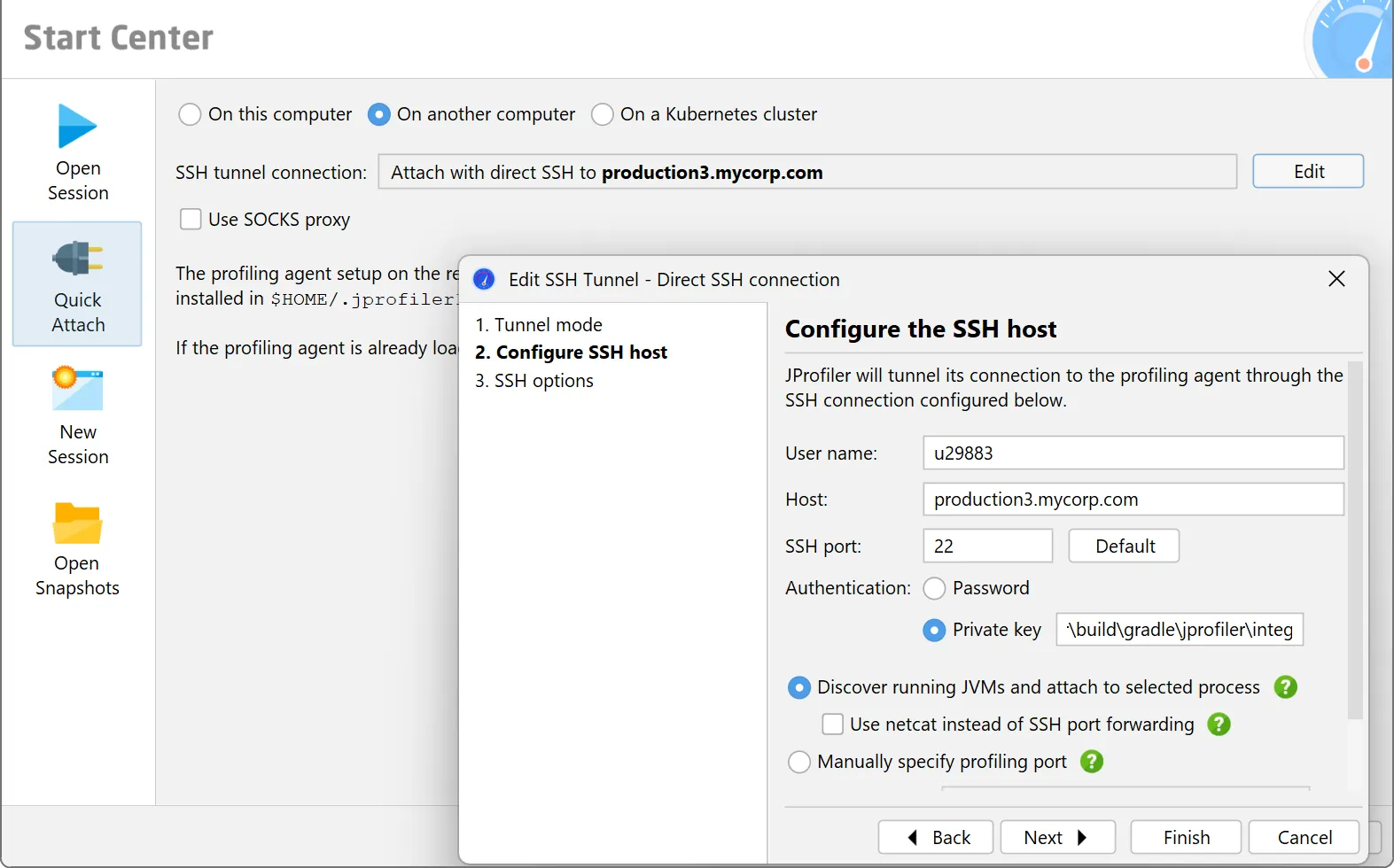The width and height of the screenshot is (1394, 868).
Task: Select the Quick Attach plug icon
Action: coord(77,259)
